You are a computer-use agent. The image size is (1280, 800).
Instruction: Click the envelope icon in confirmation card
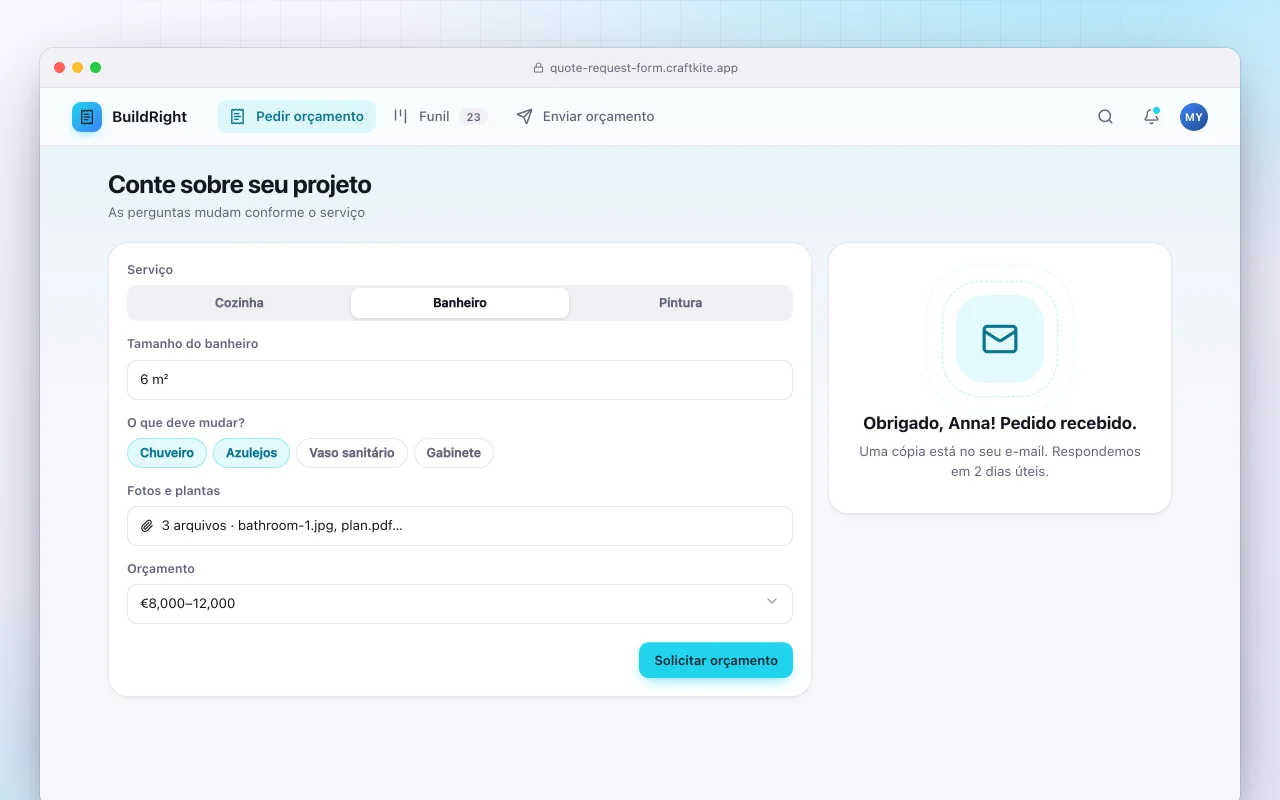[1000, 339]
